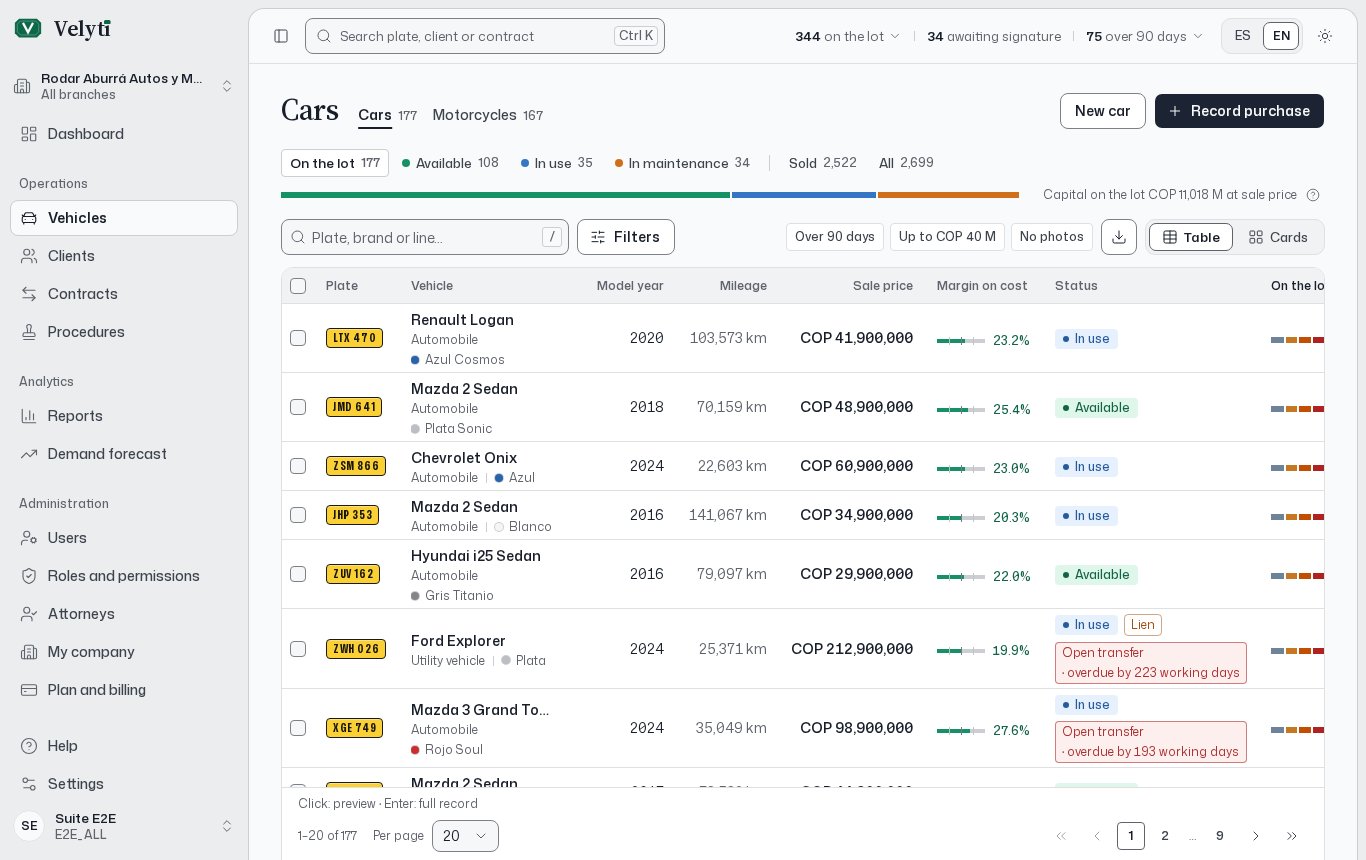
Task: Click the download export icon button
Action: pos(1119,237)
